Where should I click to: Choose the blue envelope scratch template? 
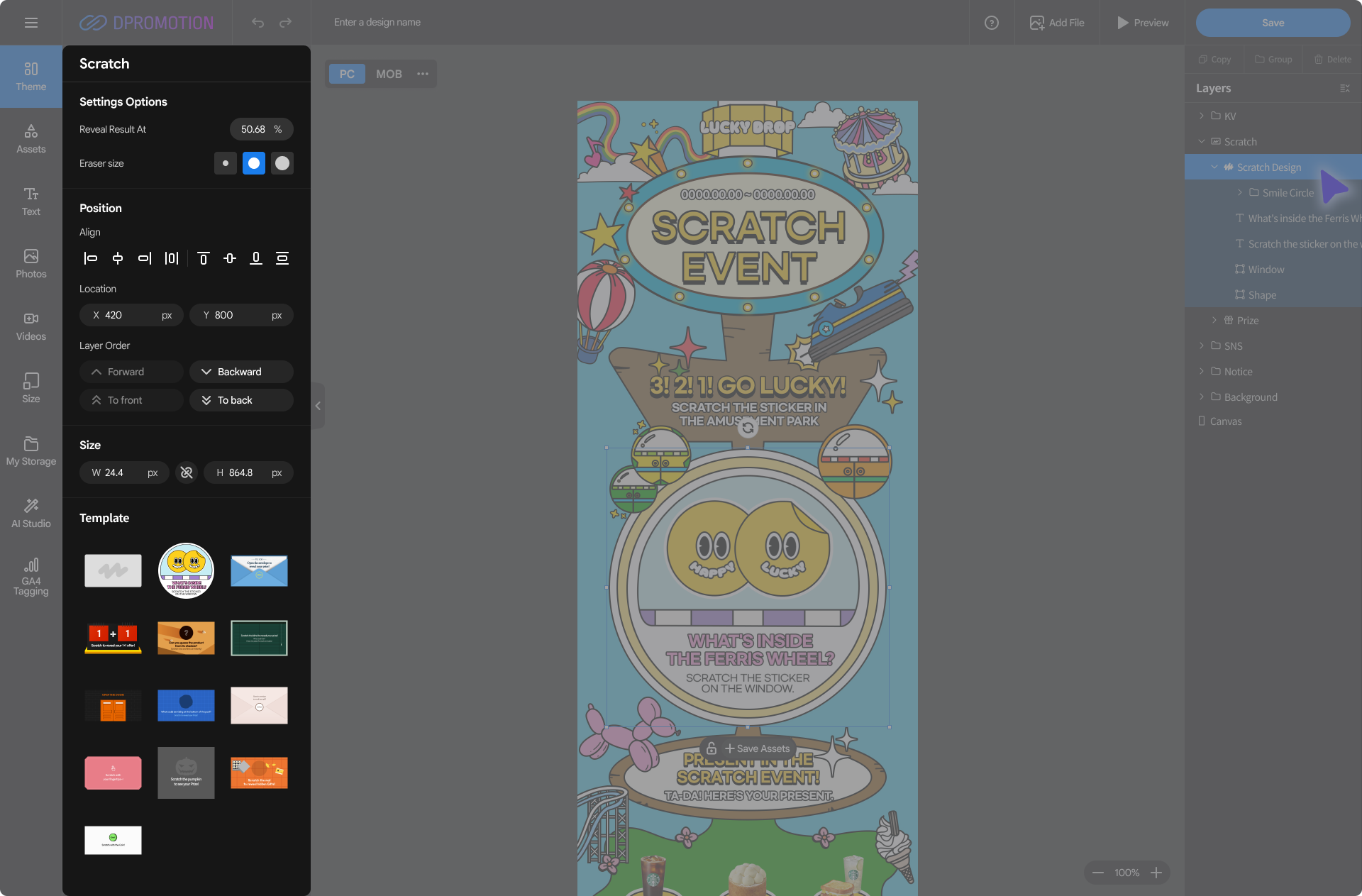coord(259,570)
